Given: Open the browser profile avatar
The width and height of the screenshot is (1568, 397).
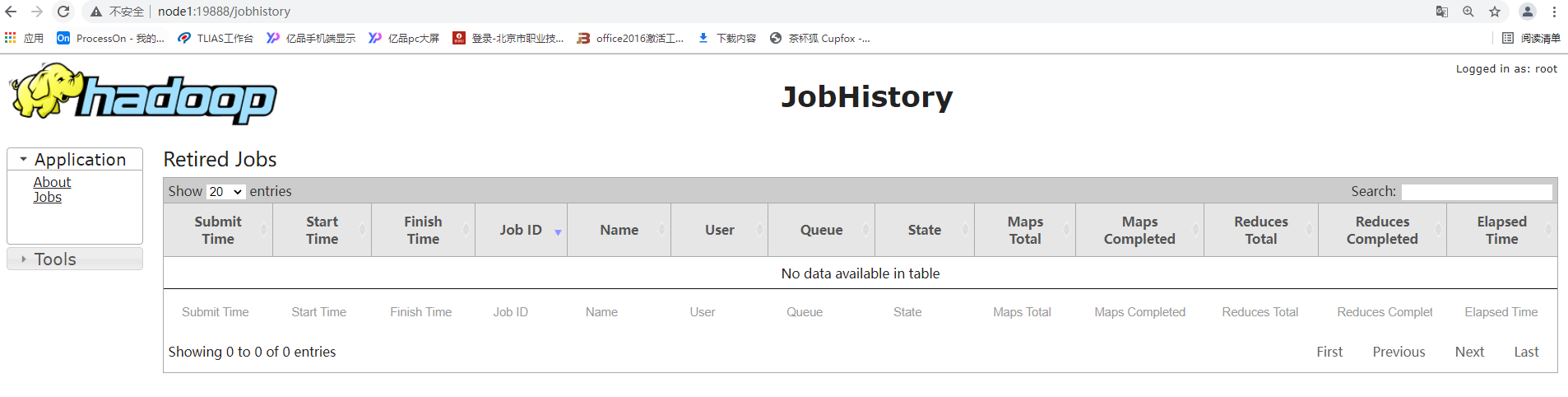Looking at the screenshot, I should click(x=1528, y=12).
